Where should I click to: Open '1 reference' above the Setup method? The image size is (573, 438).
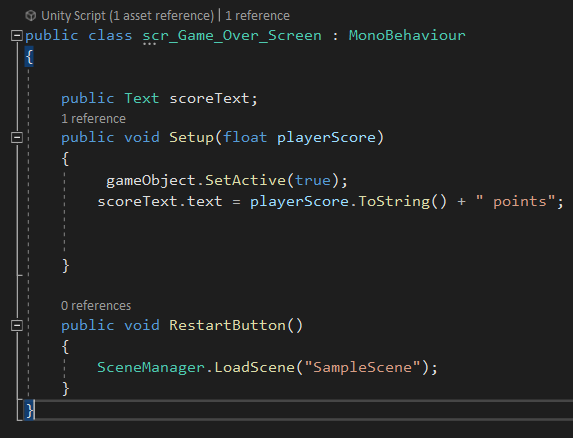[94, 119]
